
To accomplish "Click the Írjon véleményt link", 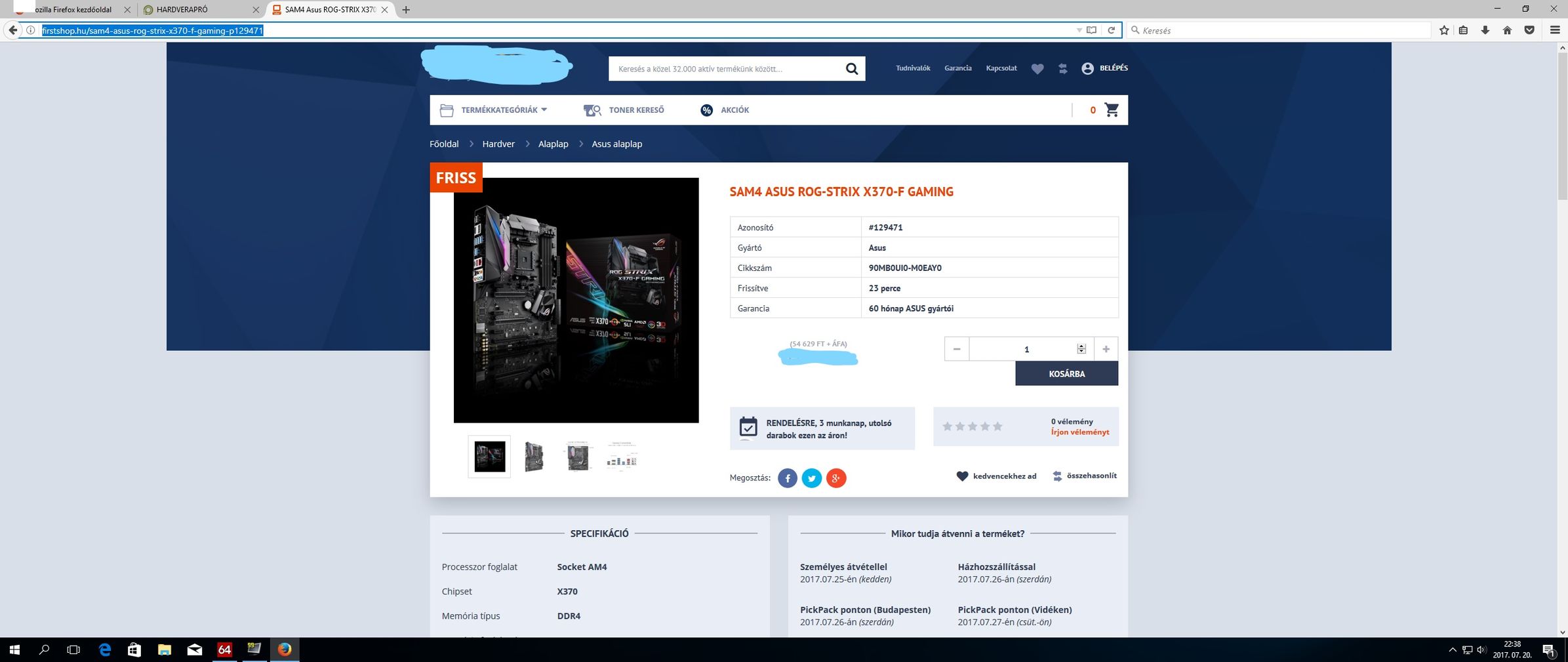I will coord(1079,432).
